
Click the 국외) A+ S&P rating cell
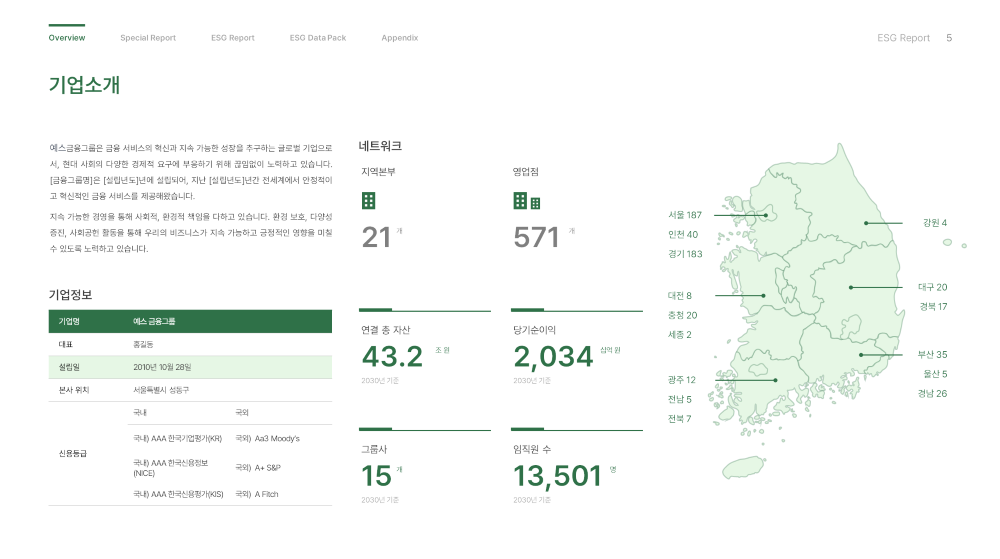pyautogui.click(x=258, y=468)
